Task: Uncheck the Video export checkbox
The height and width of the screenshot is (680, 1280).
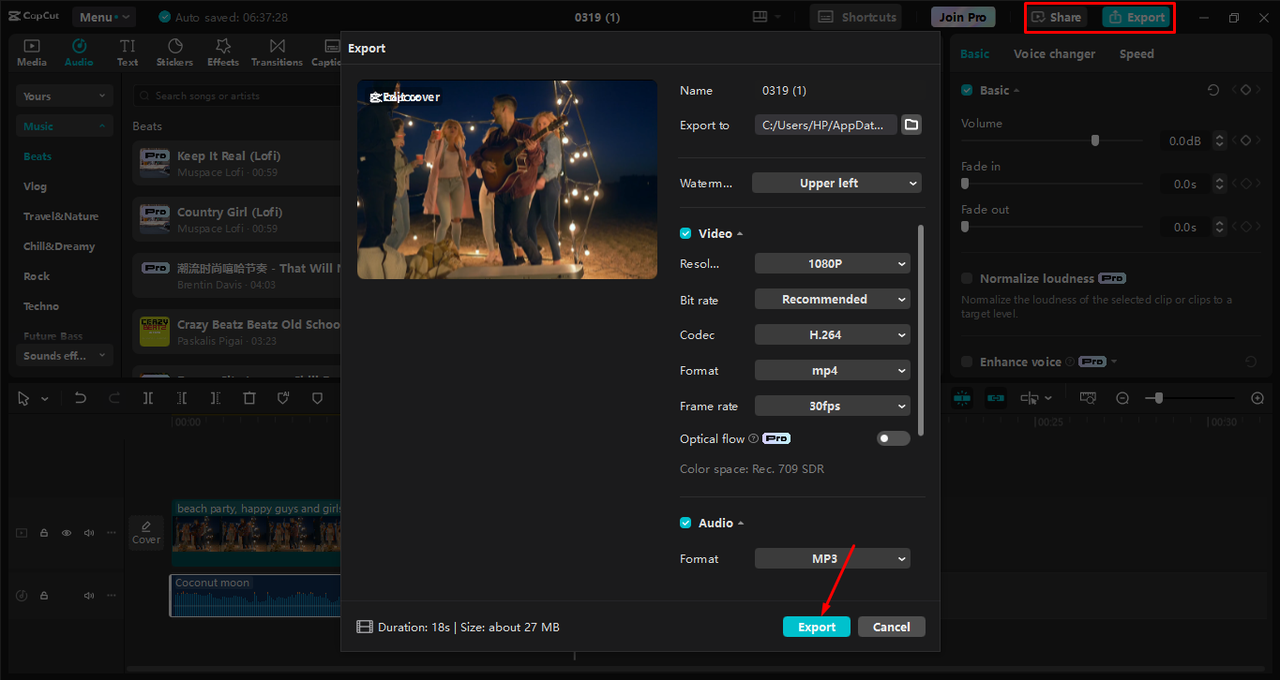Action: click(x=686, y=233)
